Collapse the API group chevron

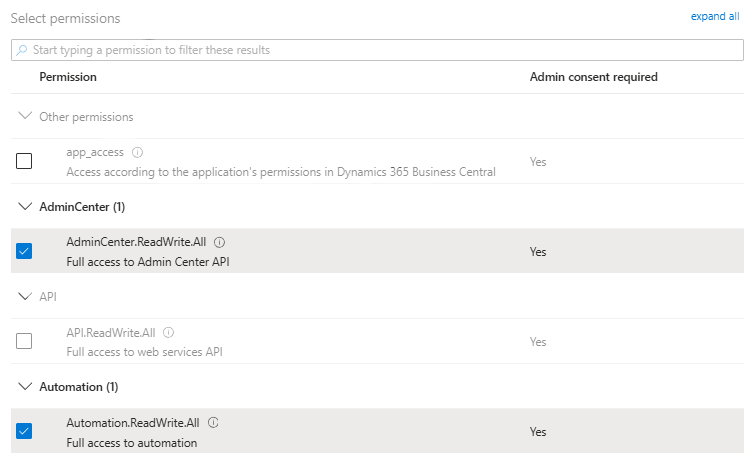coord(25,296)
